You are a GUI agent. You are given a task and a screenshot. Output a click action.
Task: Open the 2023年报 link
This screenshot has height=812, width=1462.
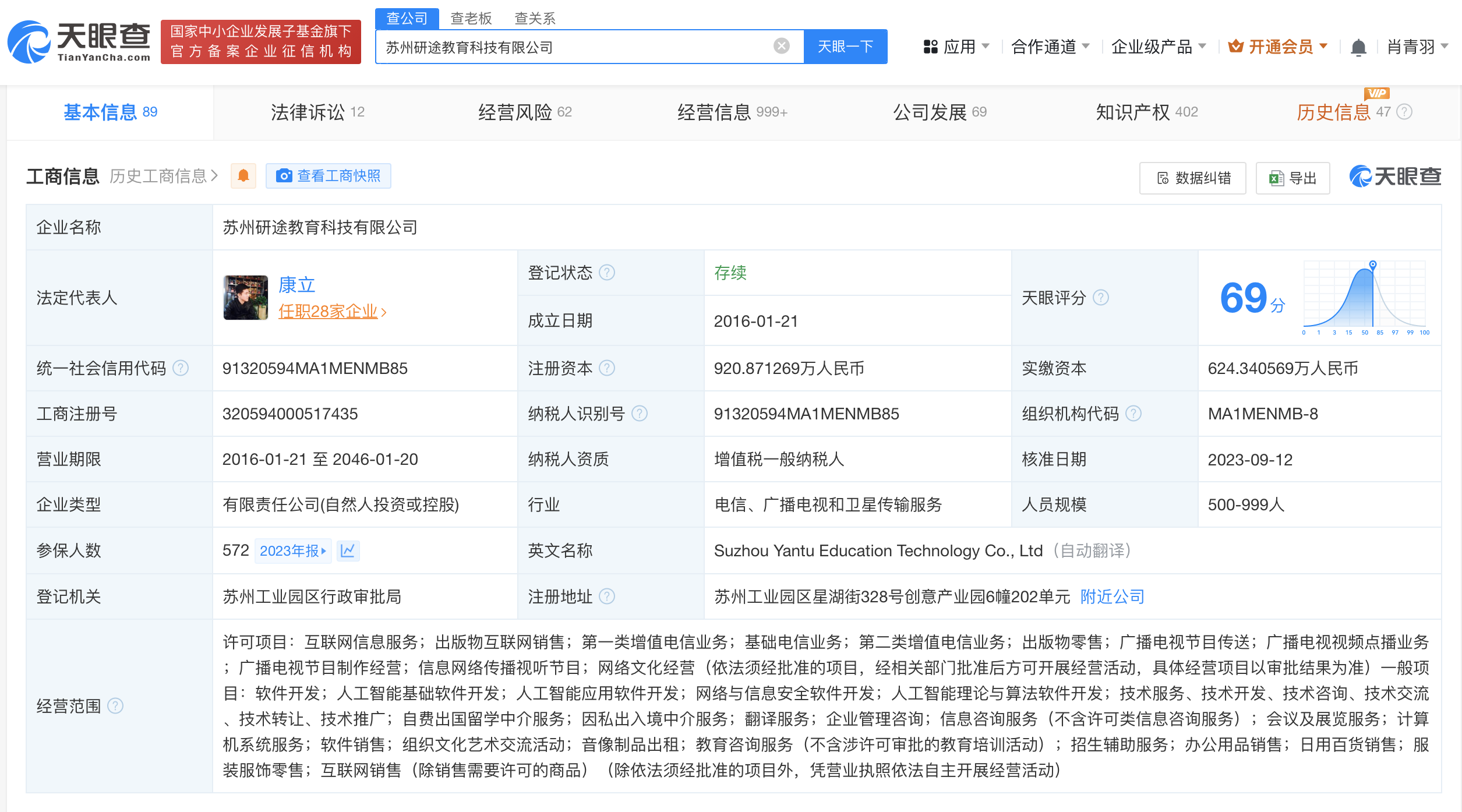(x=293, y=550)
